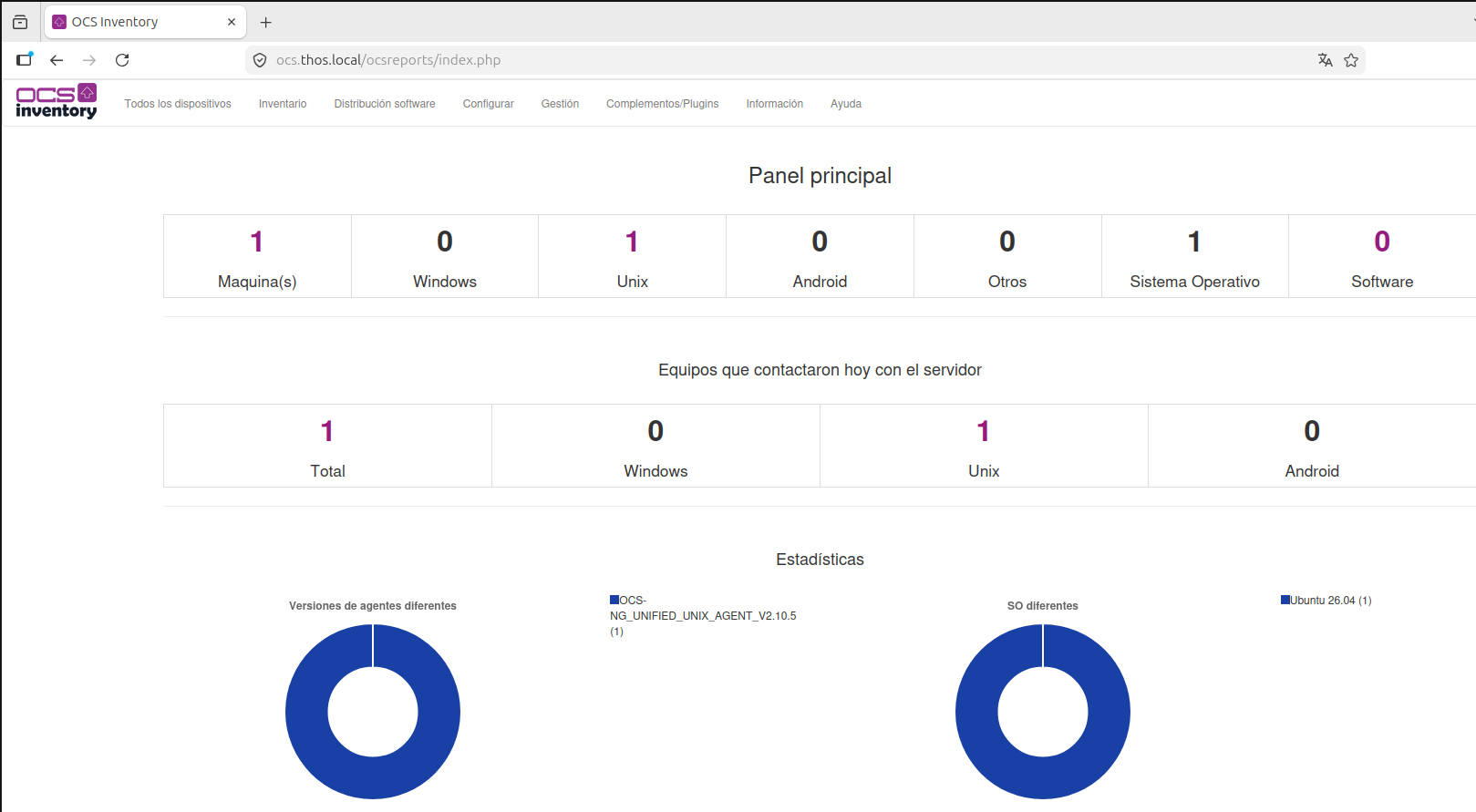Go back with the browser back arrow
Screen dimensions: 1476x812
[57, 60]
